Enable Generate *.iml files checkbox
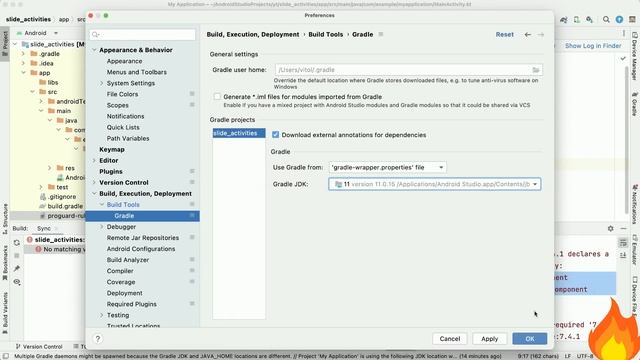The height and width of the screenshot is (360, 640). pyautogui.click(x=217, y=97)
